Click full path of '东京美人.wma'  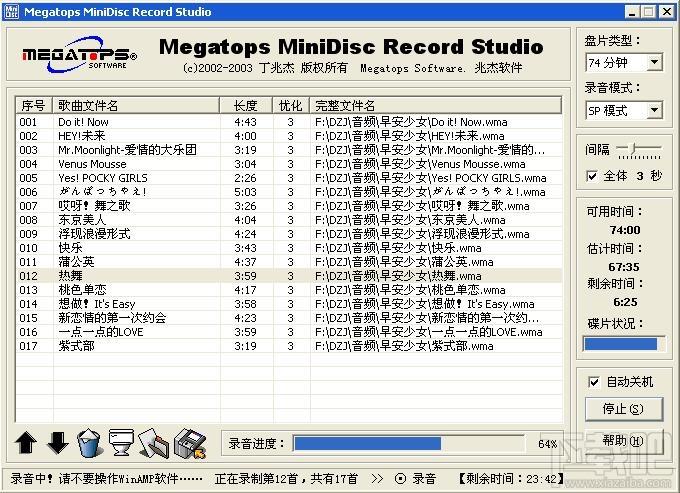tap(410, 220)
